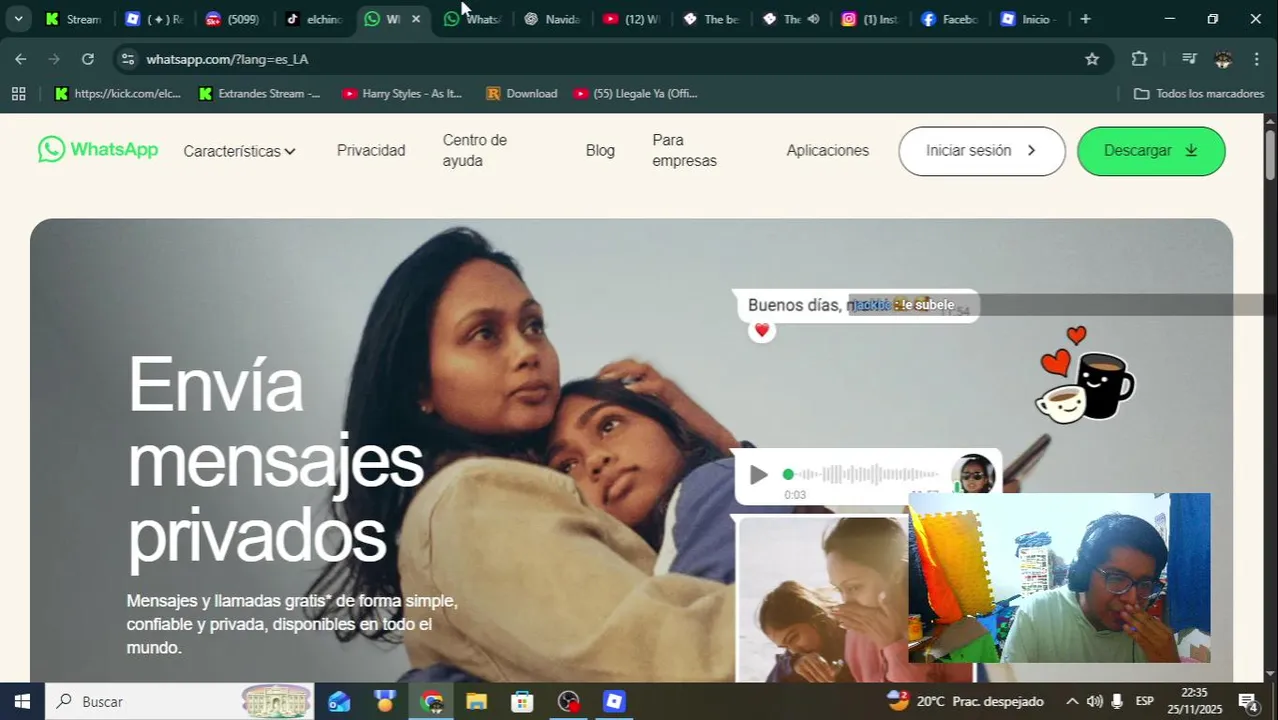Switch to the YouTube (12) tab
The height and width of the screenshot is (720, 1278).
coord(632,19)
